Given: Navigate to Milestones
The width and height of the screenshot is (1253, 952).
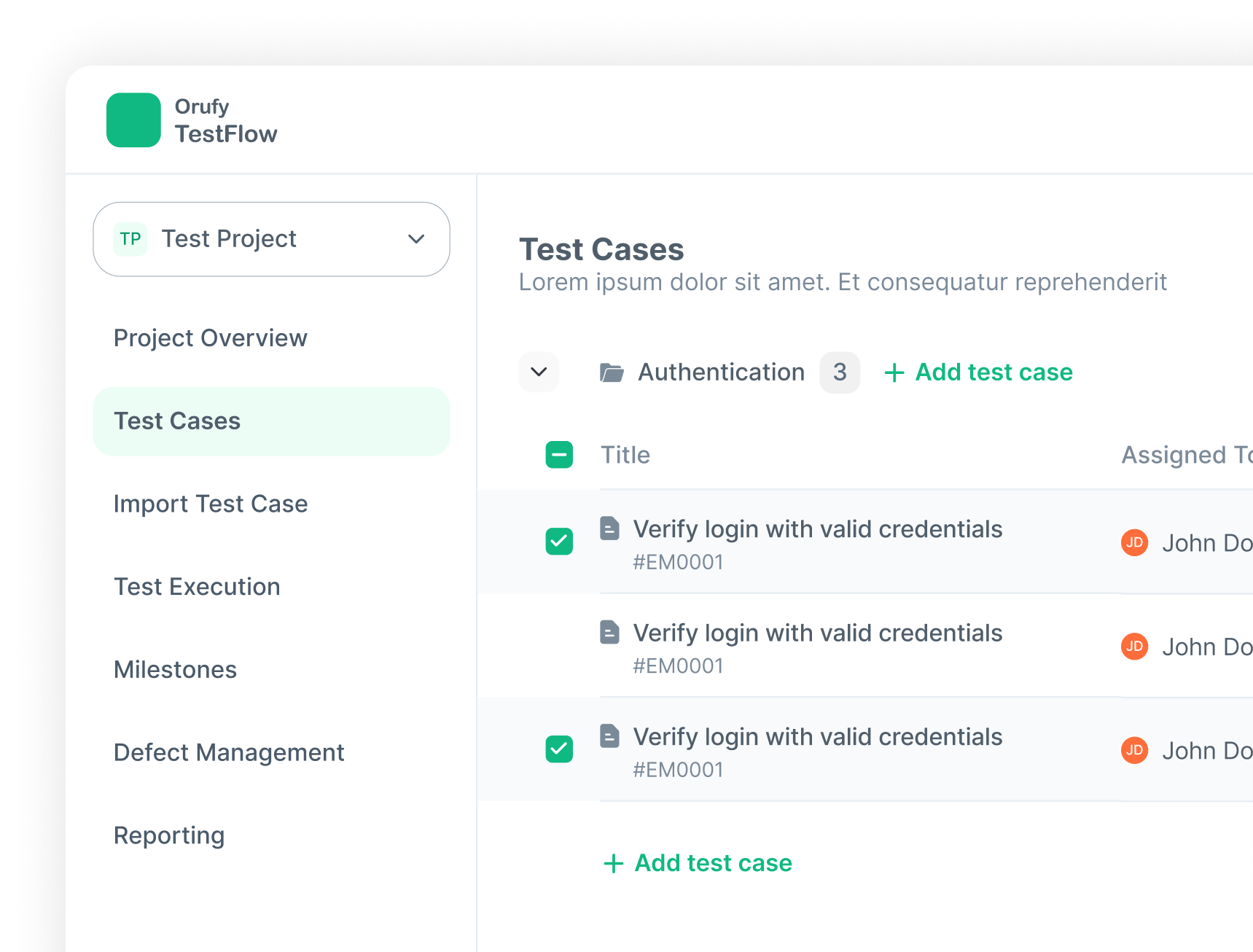Looking at the screenshot, I should 175,670.
